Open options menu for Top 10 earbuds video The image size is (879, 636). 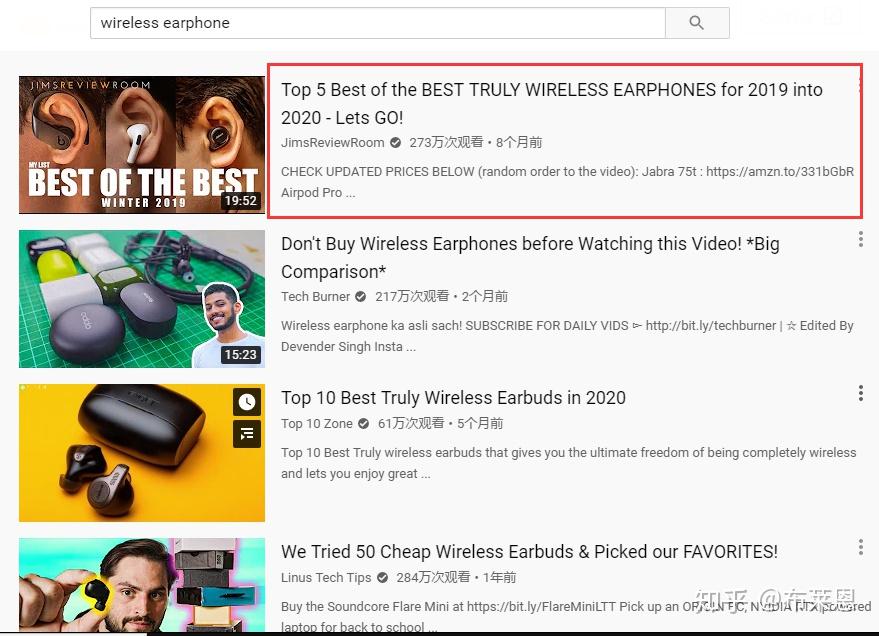pyautogui.click(x=860, y=393)
